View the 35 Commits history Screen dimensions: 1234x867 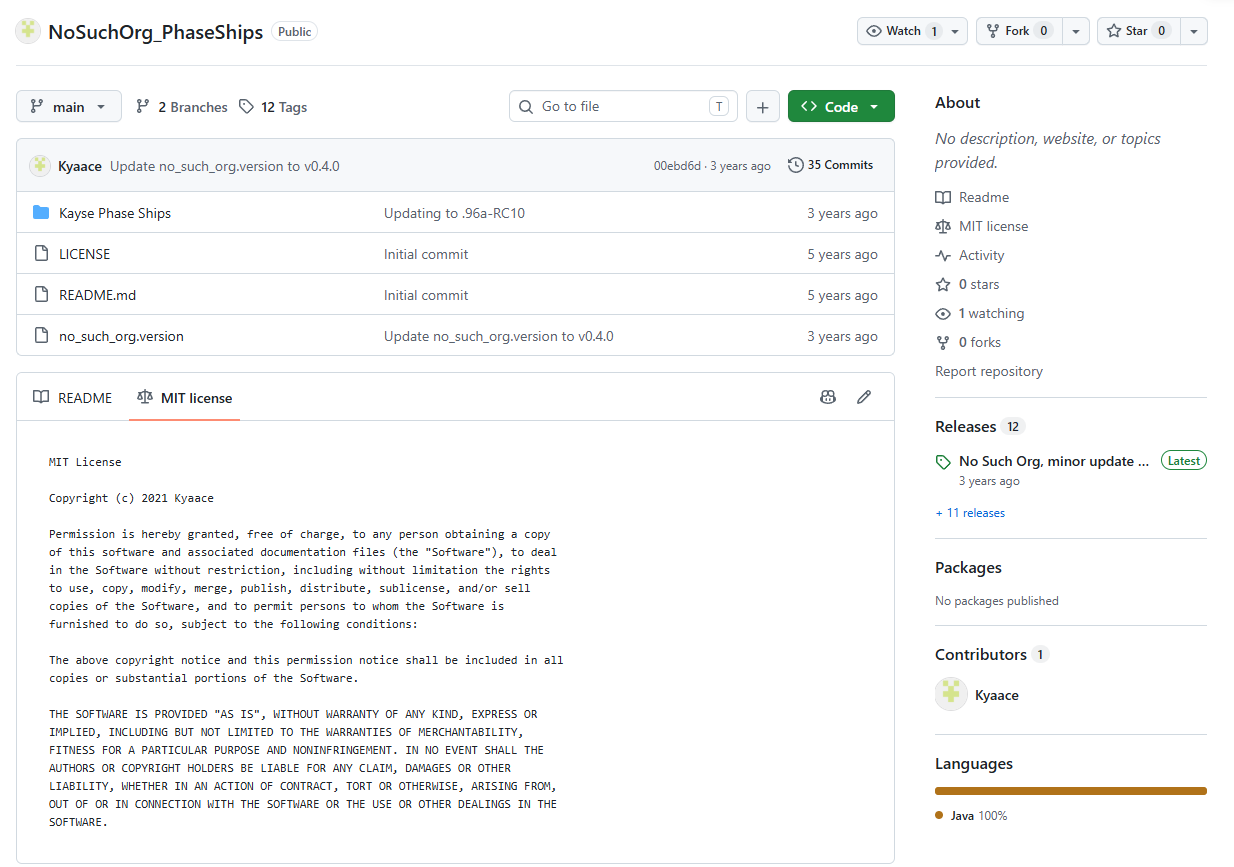pos(831,165)
